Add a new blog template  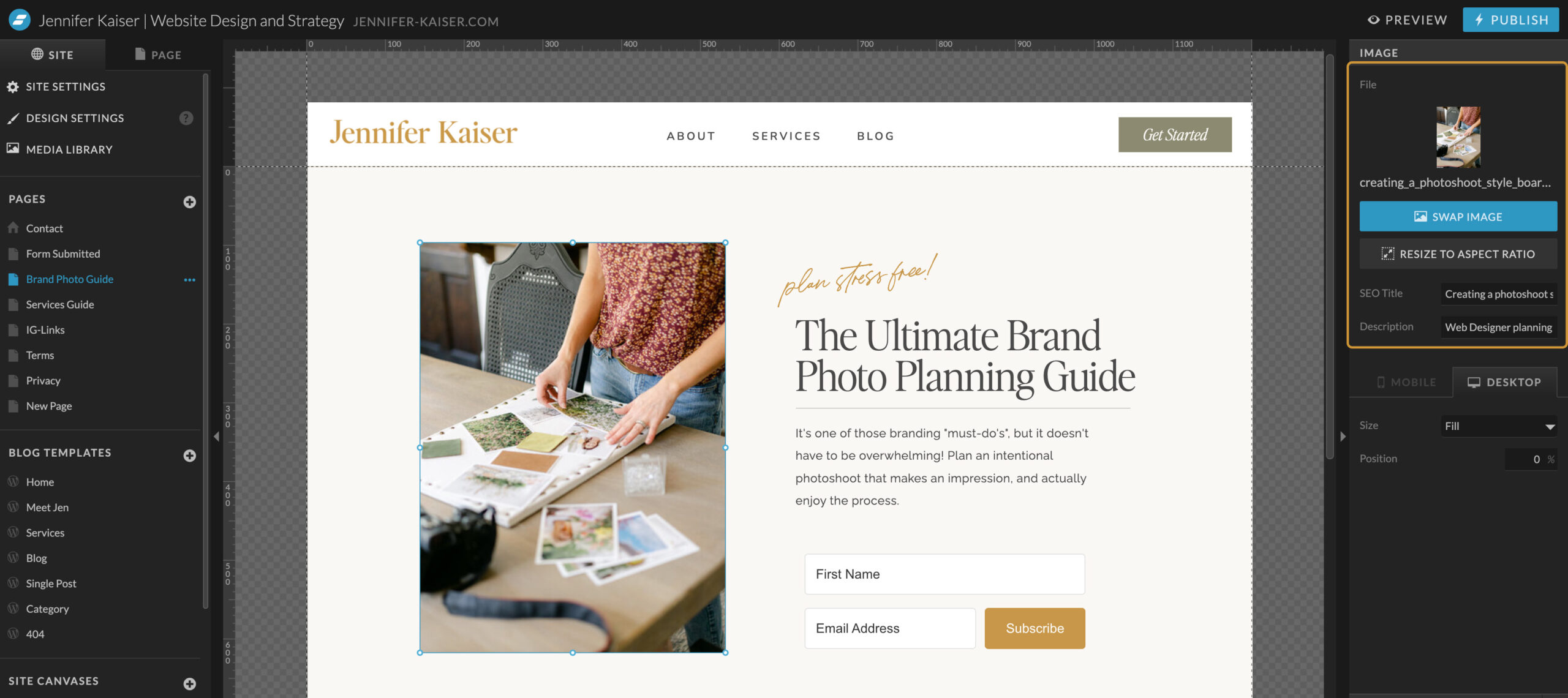point(190,456)
